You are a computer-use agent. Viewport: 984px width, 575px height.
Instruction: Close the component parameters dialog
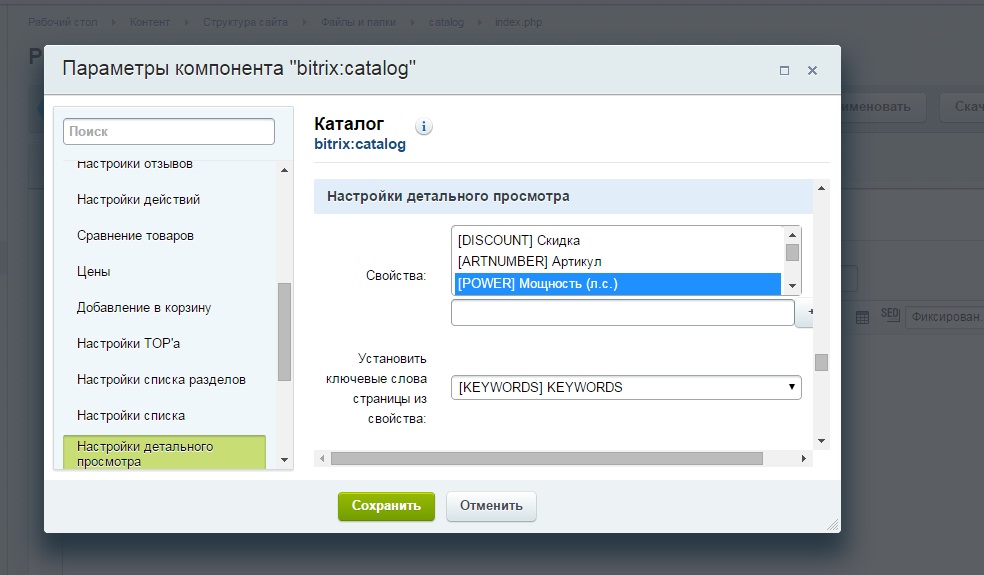[x=812, y=71]
